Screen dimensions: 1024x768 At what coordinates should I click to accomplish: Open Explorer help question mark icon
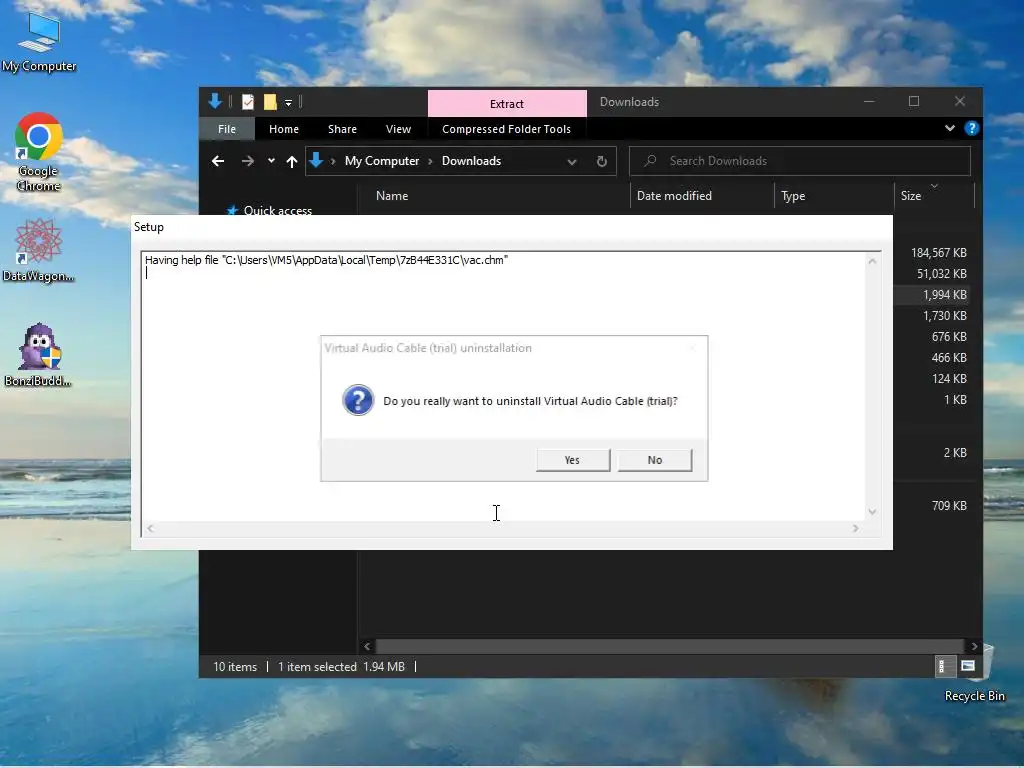(971, 129)
